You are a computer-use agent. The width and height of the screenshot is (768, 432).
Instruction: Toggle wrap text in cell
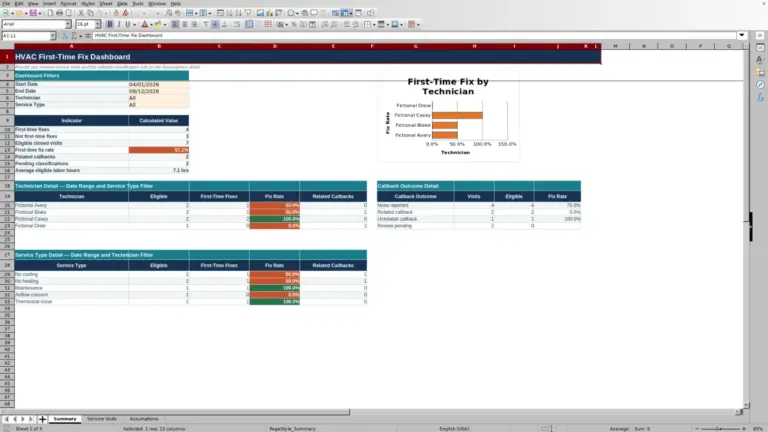237,24
